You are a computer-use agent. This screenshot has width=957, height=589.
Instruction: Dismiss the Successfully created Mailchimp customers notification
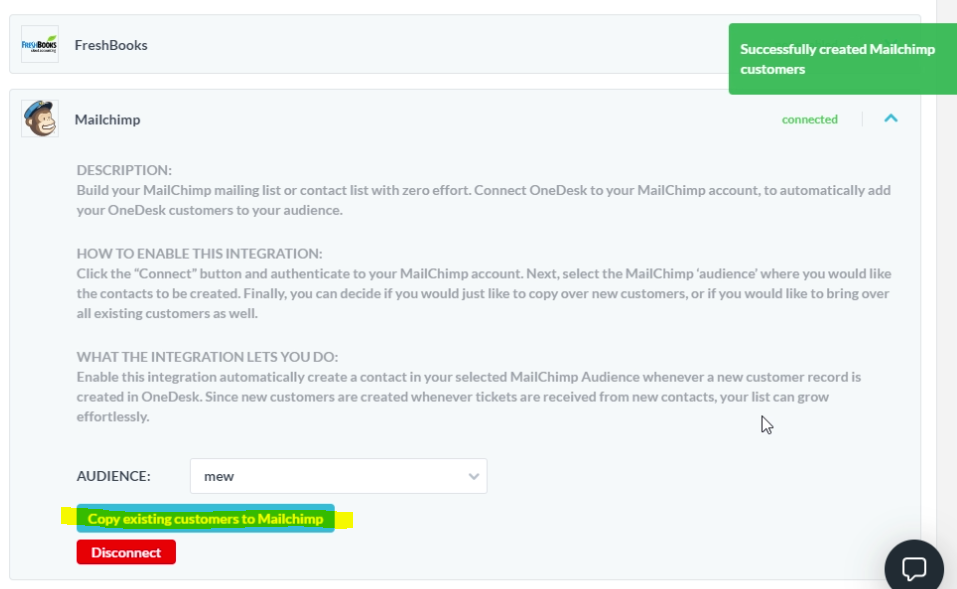[842, 59]
